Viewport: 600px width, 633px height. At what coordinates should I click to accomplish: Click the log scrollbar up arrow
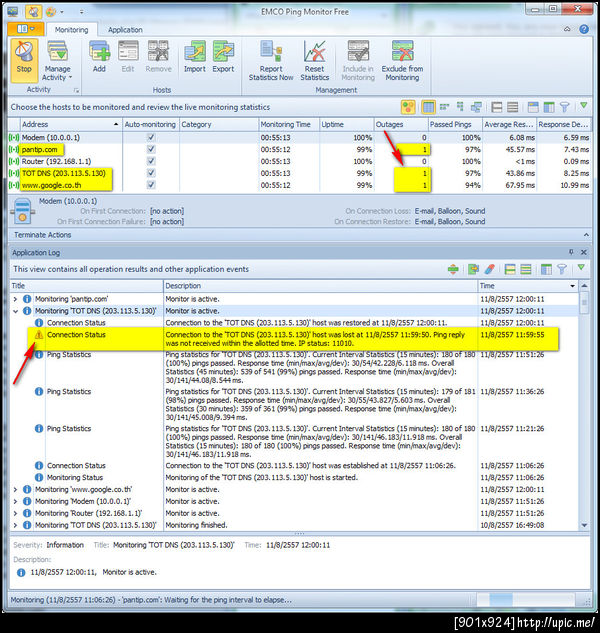(x=584, y=286)
